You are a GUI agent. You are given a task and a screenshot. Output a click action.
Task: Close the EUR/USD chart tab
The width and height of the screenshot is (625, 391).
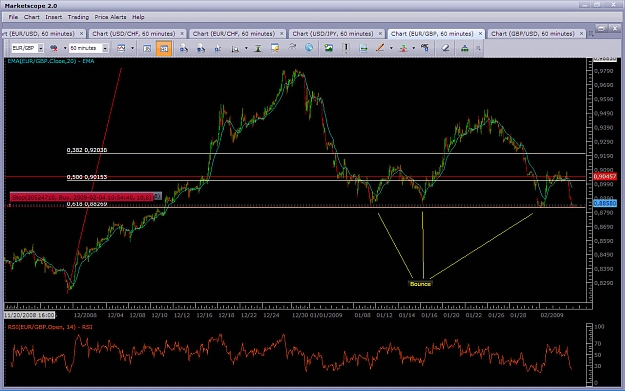point(81,34)
